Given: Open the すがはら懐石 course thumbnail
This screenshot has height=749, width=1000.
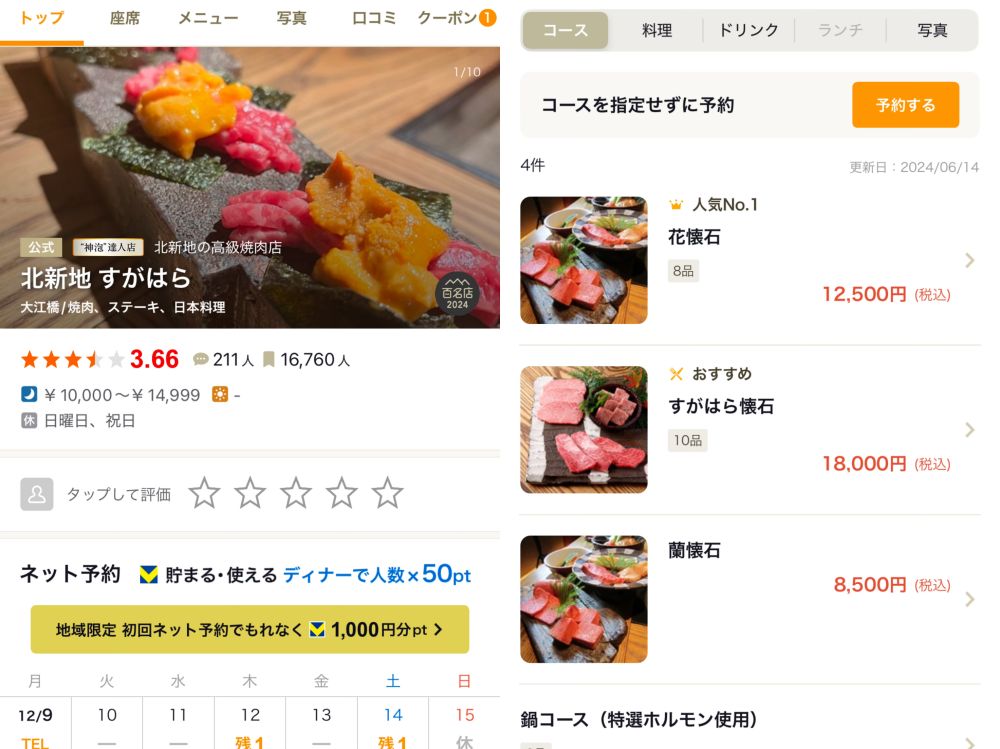Looking at the screenshot, I should [x=584, y=429].
